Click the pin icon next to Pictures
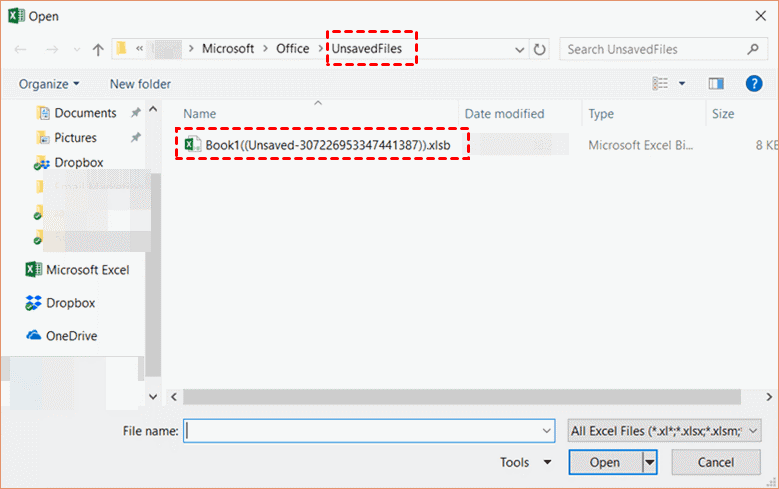The image size is (779, 489). click(136, 137)
